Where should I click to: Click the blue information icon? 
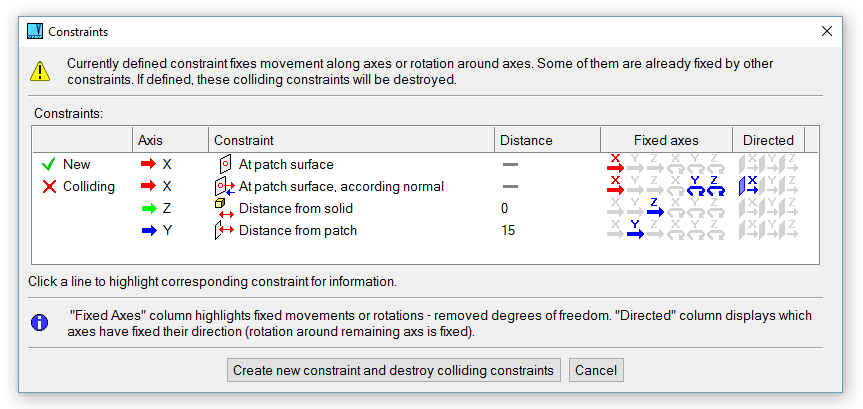point(39,322)
